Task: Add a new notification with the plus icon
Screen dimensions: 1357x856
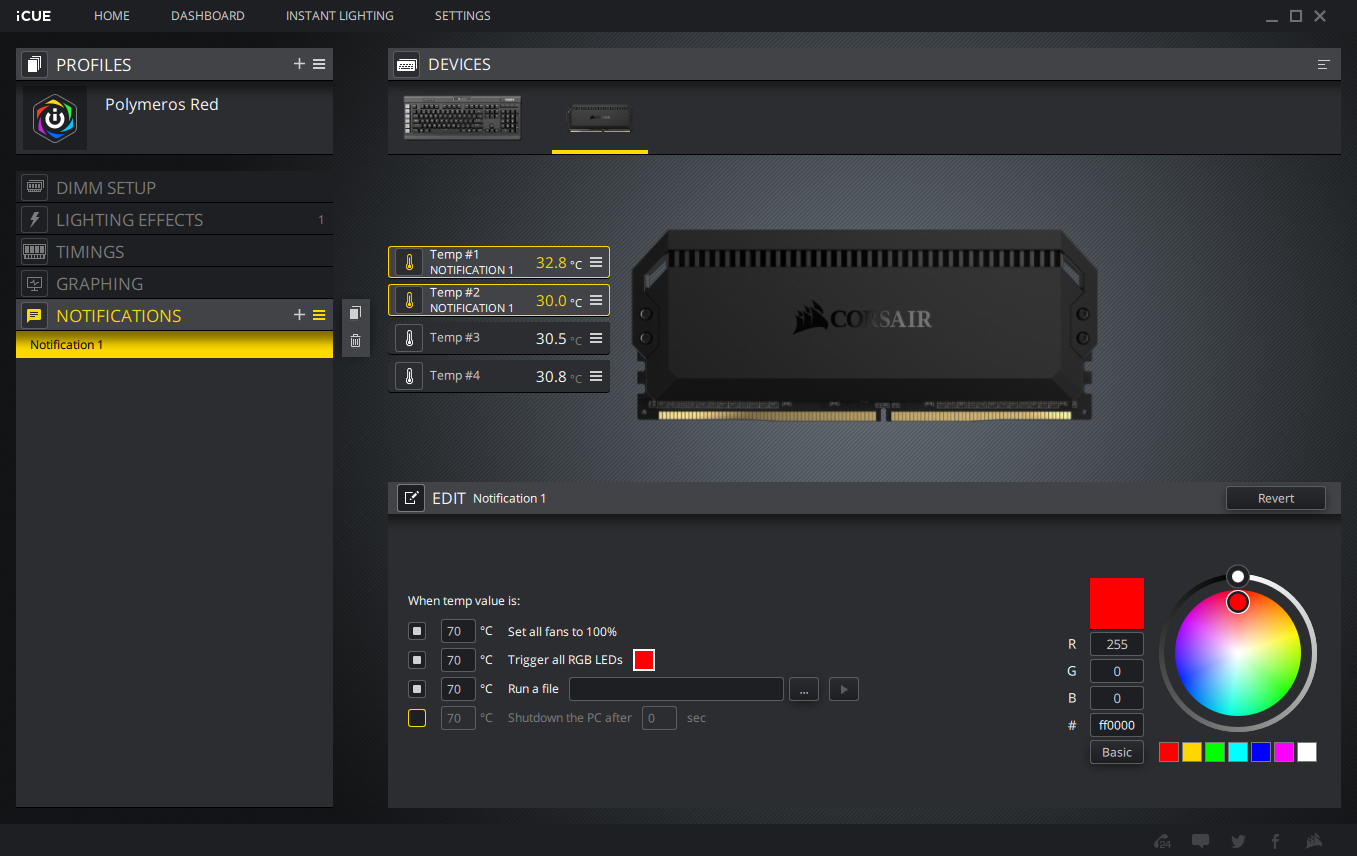Action: [299, 315]
